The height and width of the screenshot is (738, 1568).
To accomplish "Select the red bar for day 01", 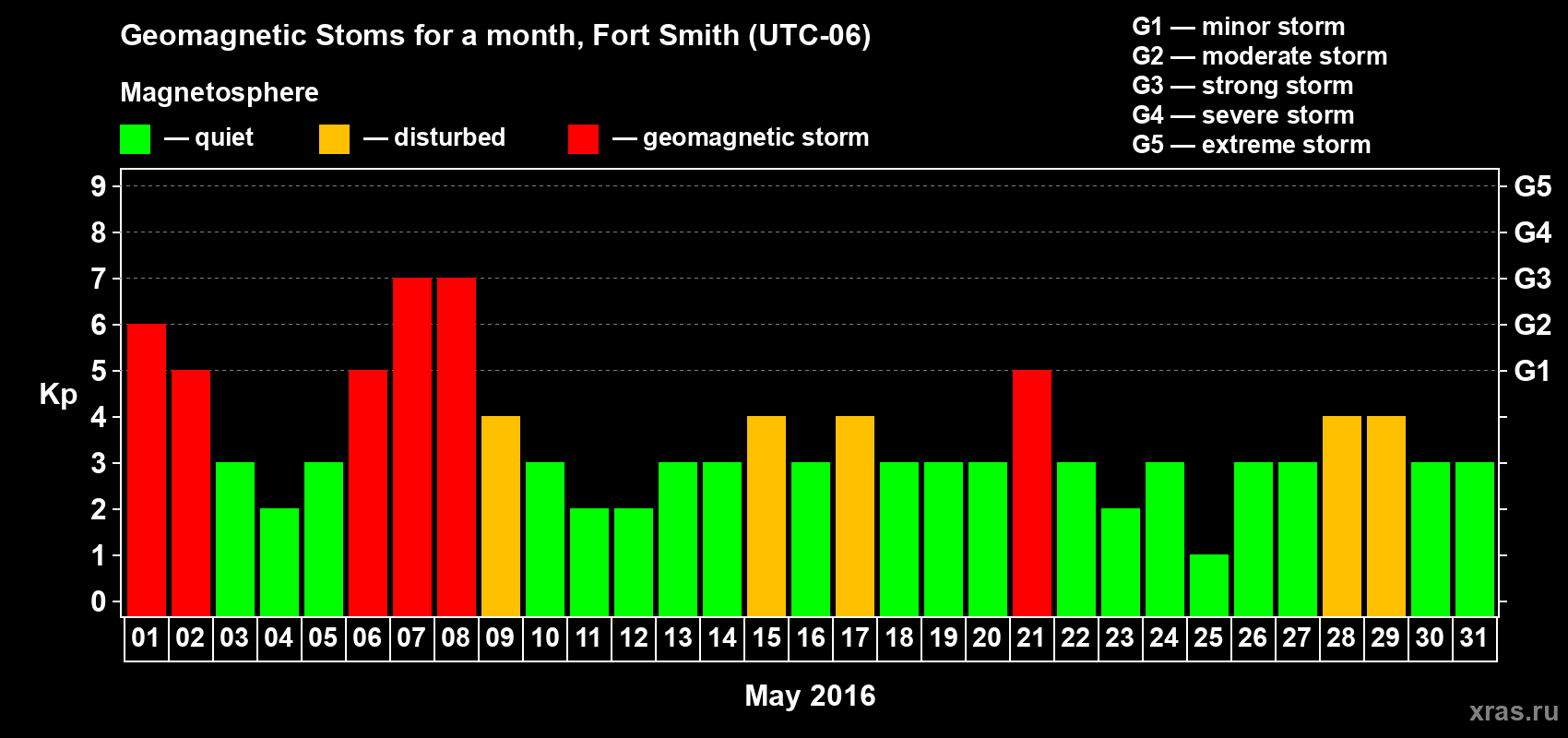I will coord(147,470).
